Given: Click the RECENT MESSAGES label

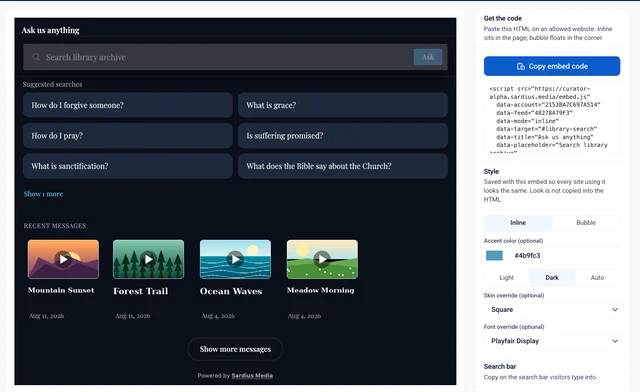Looking at the screenshot, I should [x=55, y=226].
